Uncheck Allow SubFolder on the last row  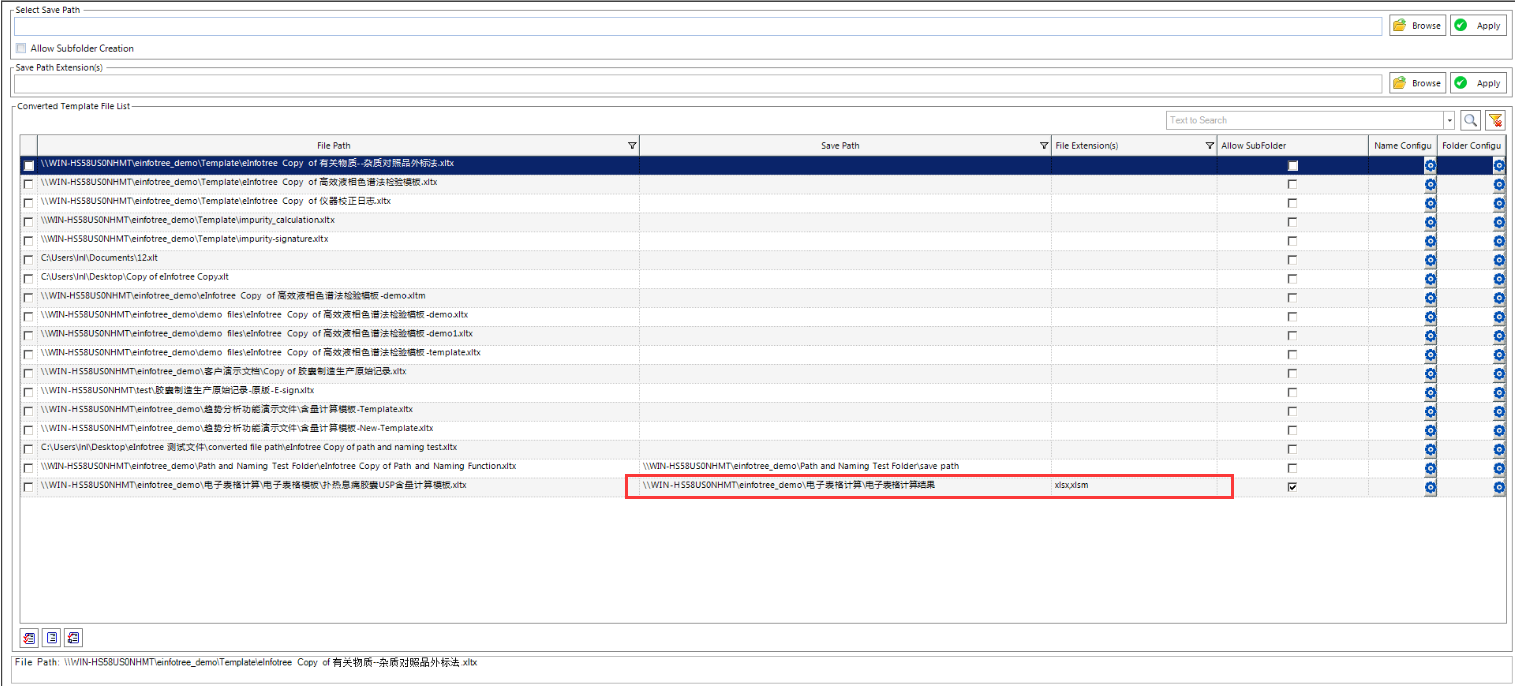tap(1293, 487)
